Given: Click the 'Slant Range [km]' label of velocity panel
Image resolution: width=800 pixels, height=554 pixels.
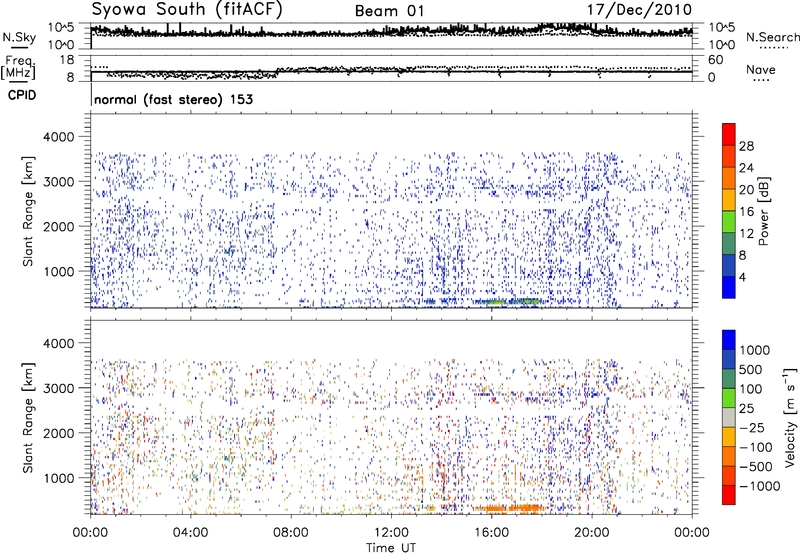Looking at the screenshot, I should [x=28, y=418].
